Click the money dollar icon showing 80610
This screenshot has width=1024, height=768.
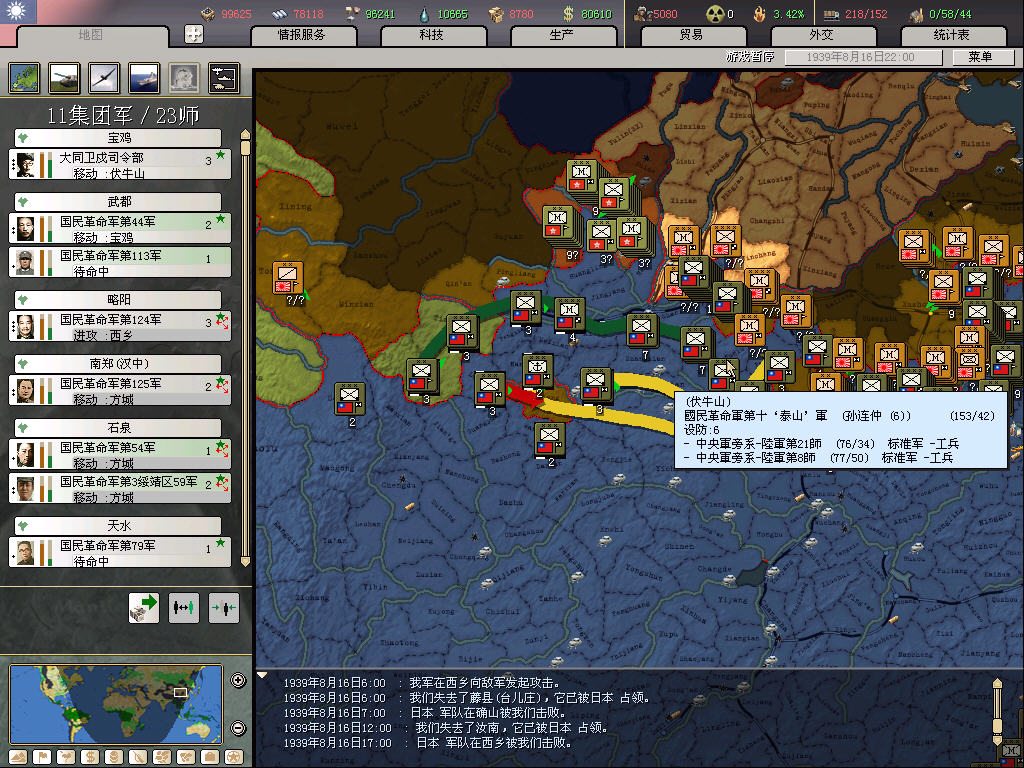[x=568, y=14]
